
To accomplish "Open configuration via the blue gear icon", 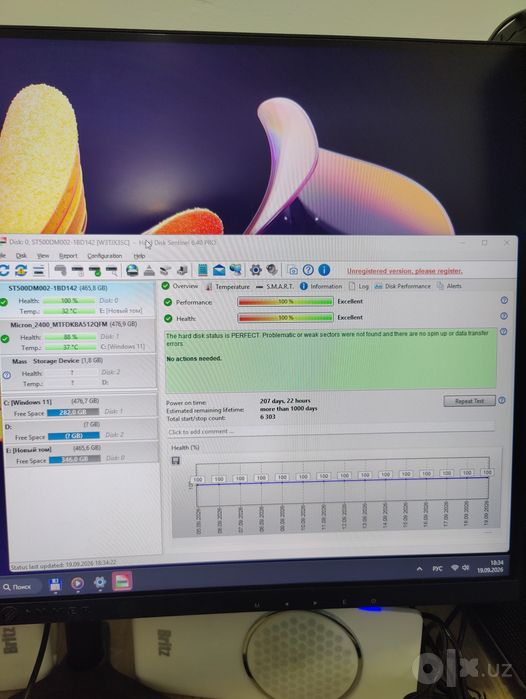I will click(x=255, y=270).
